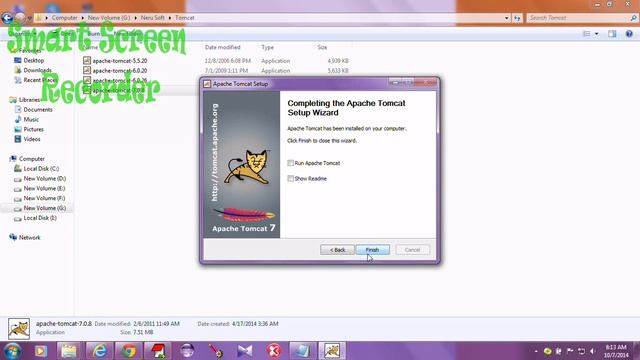The height and width of the screenshot is (360, 640).
Task: Open the Windows Start menu
Action: coord(12,351)
